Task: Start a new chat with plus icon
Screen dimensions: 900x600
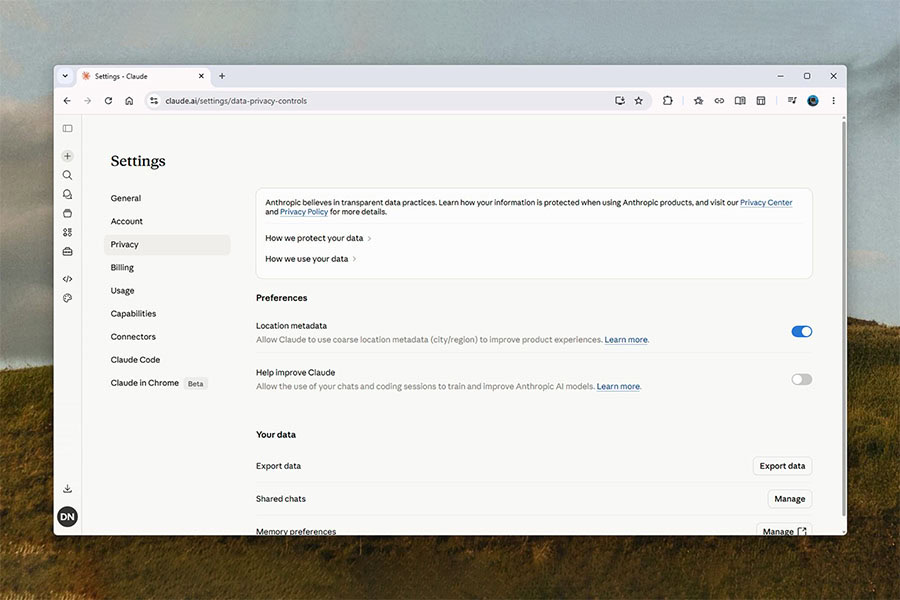Action: (x=67, y=156)
